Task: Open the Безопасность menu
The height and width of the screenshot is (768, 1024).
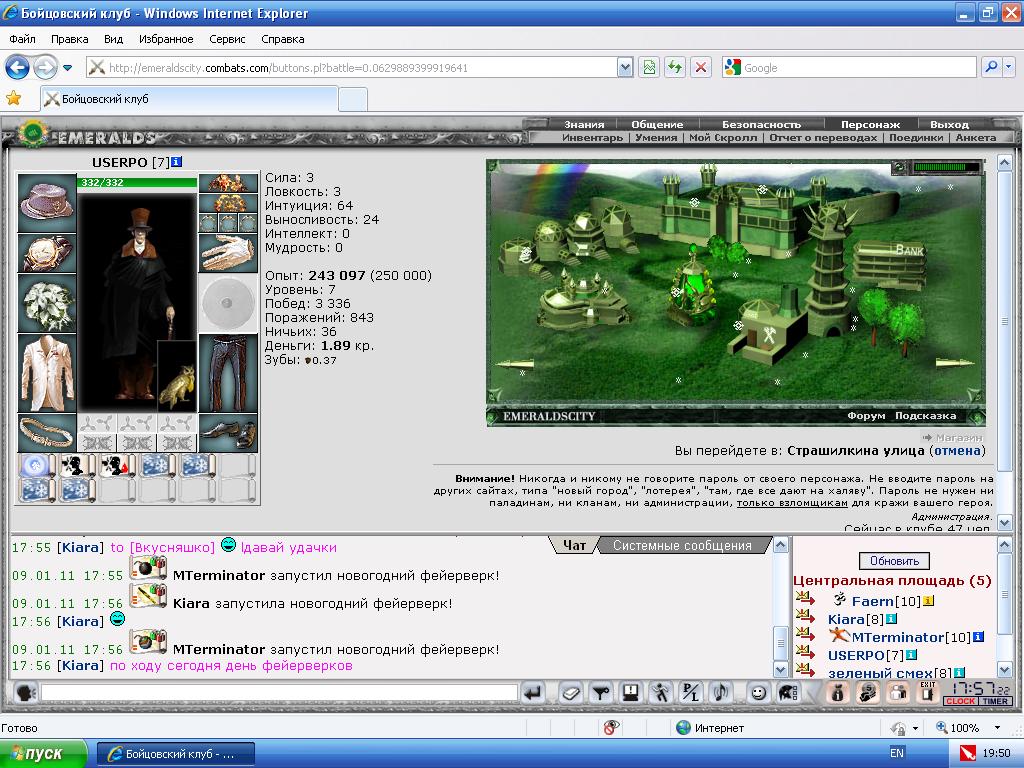Action: point(761,124)
